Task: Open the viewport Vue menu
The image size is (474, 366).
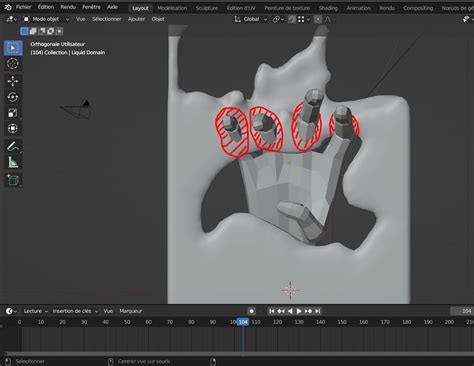Action: click(x=81, y=19)
